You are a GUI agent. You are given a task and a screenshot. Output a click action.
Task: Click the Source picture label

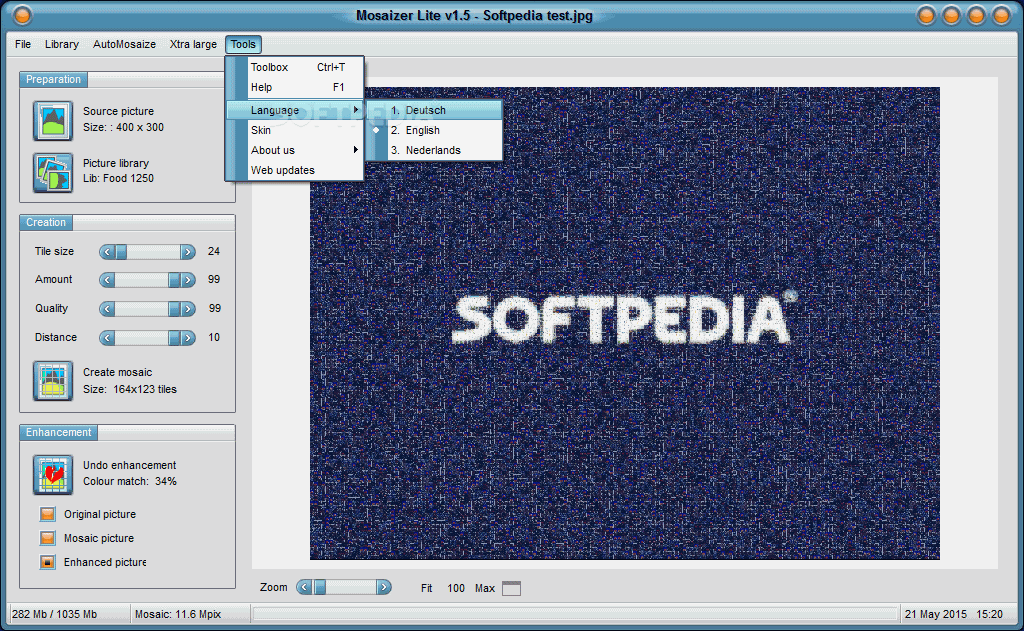pyautogui.click(x=118, y=111)
